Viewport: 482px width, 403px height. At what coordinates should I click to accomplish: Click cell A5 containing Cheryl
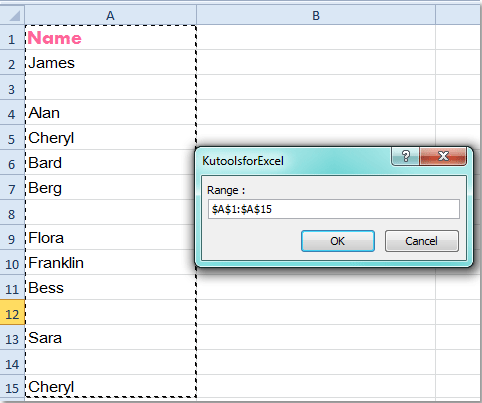pos(110,137)
